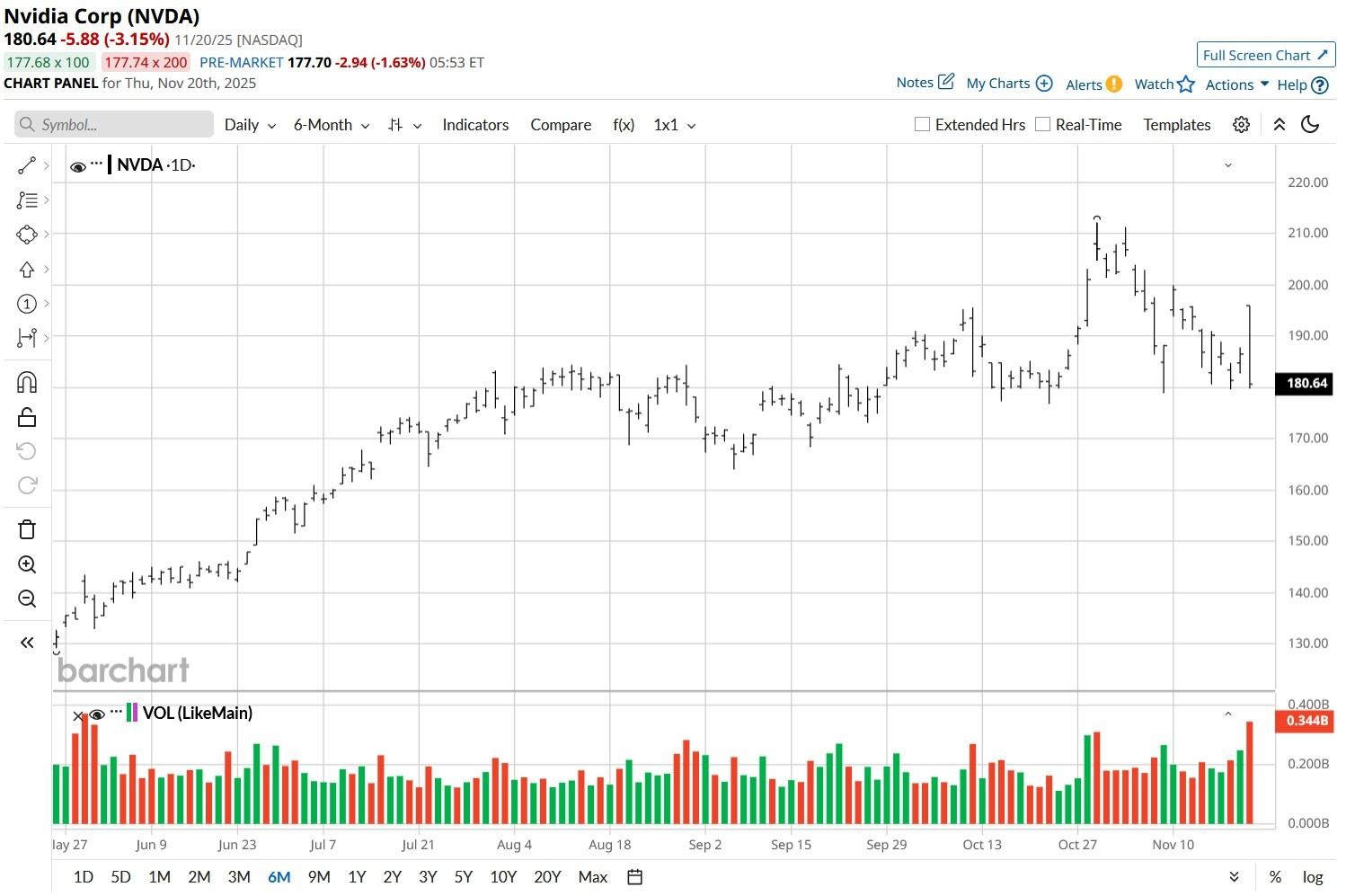Open the Templates menu
The width and height of the screenshot is (1346, 896).
pyautogui.click(x=1177, y=125)
